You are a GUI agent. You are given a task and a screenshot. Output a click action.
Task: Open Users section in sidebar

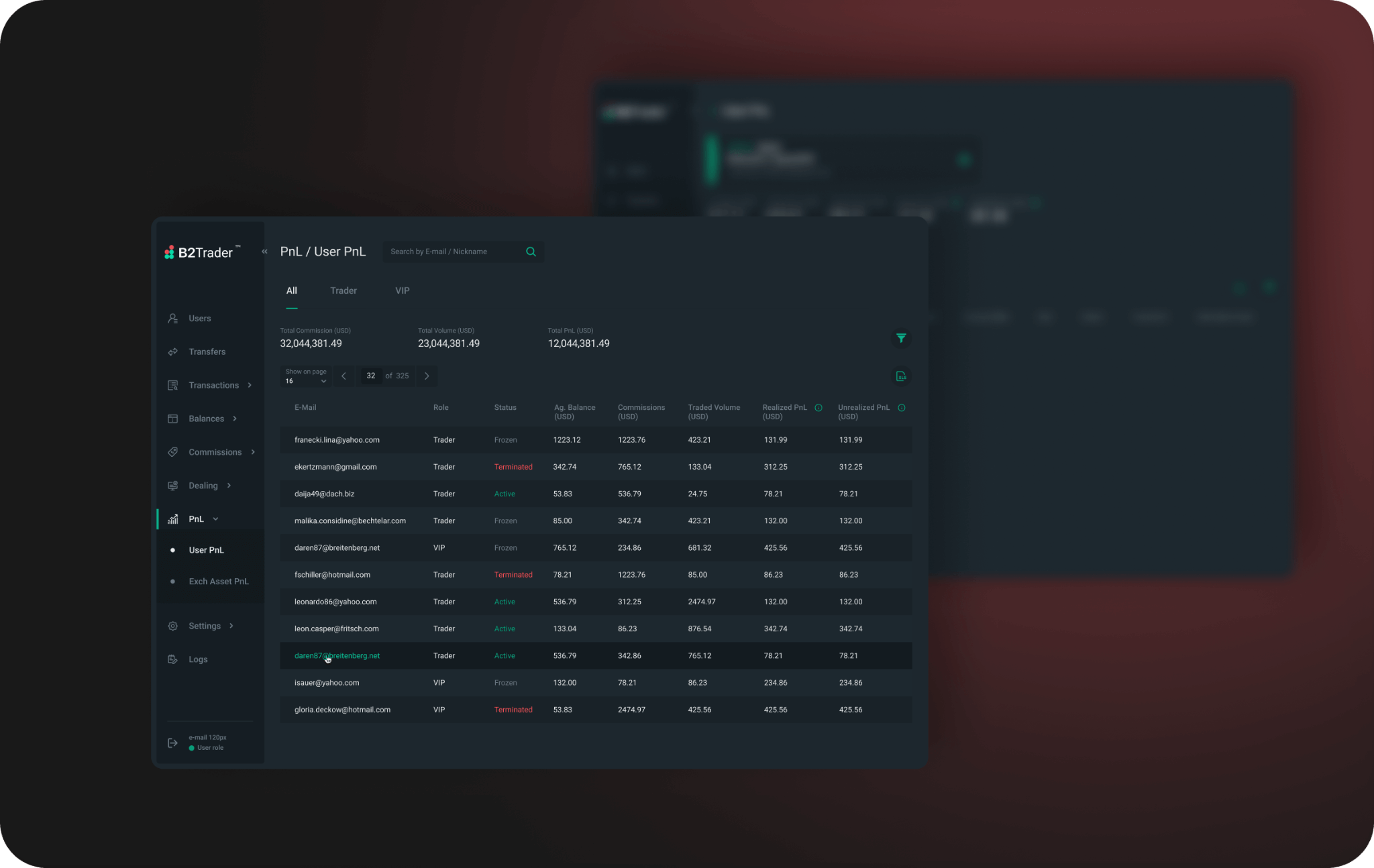tap(199, 319)
